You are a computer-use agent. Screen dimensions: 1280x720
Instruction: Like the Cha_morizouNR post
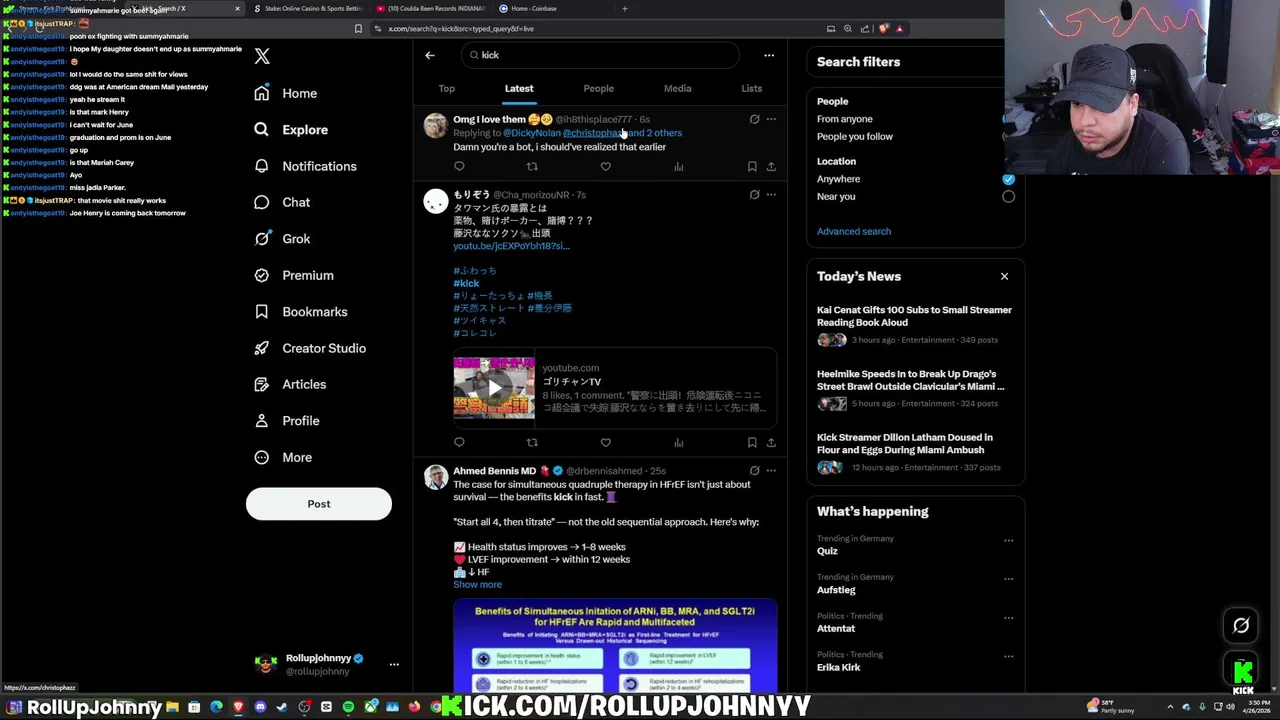point(605,443)
